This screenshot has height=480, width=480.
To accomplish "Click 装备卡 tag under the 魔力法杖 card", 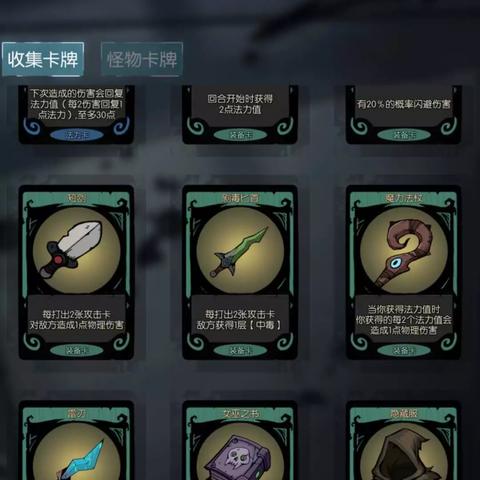I will 404,350.
